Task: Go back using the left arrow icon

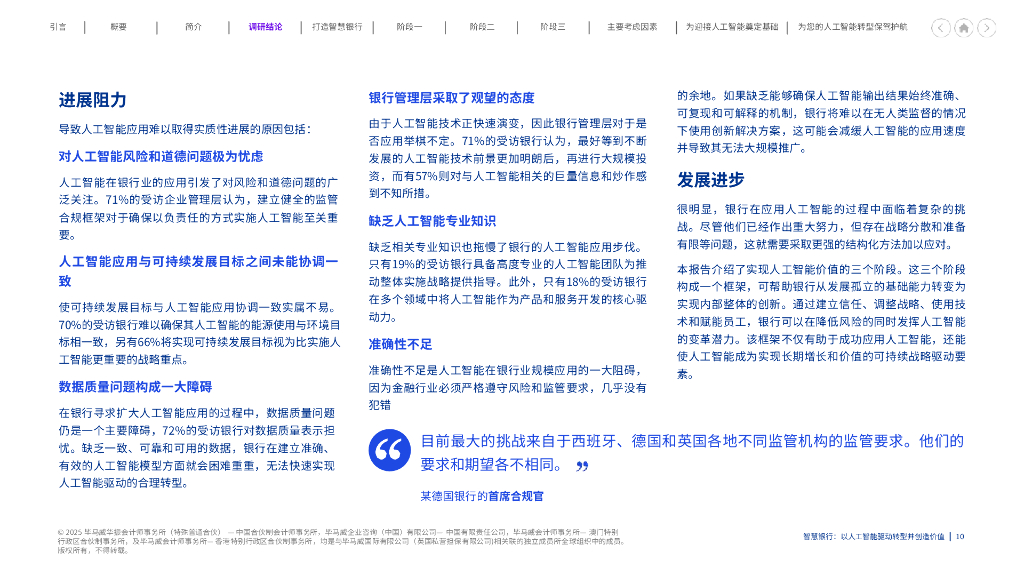Action: (x=941, y=28)
